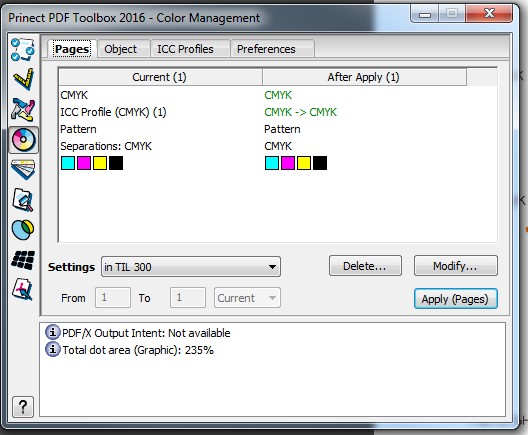Select green 'CMYK' in After Apply column
The width and height of the screenshot is (528, 435).
tap(278, 95)
